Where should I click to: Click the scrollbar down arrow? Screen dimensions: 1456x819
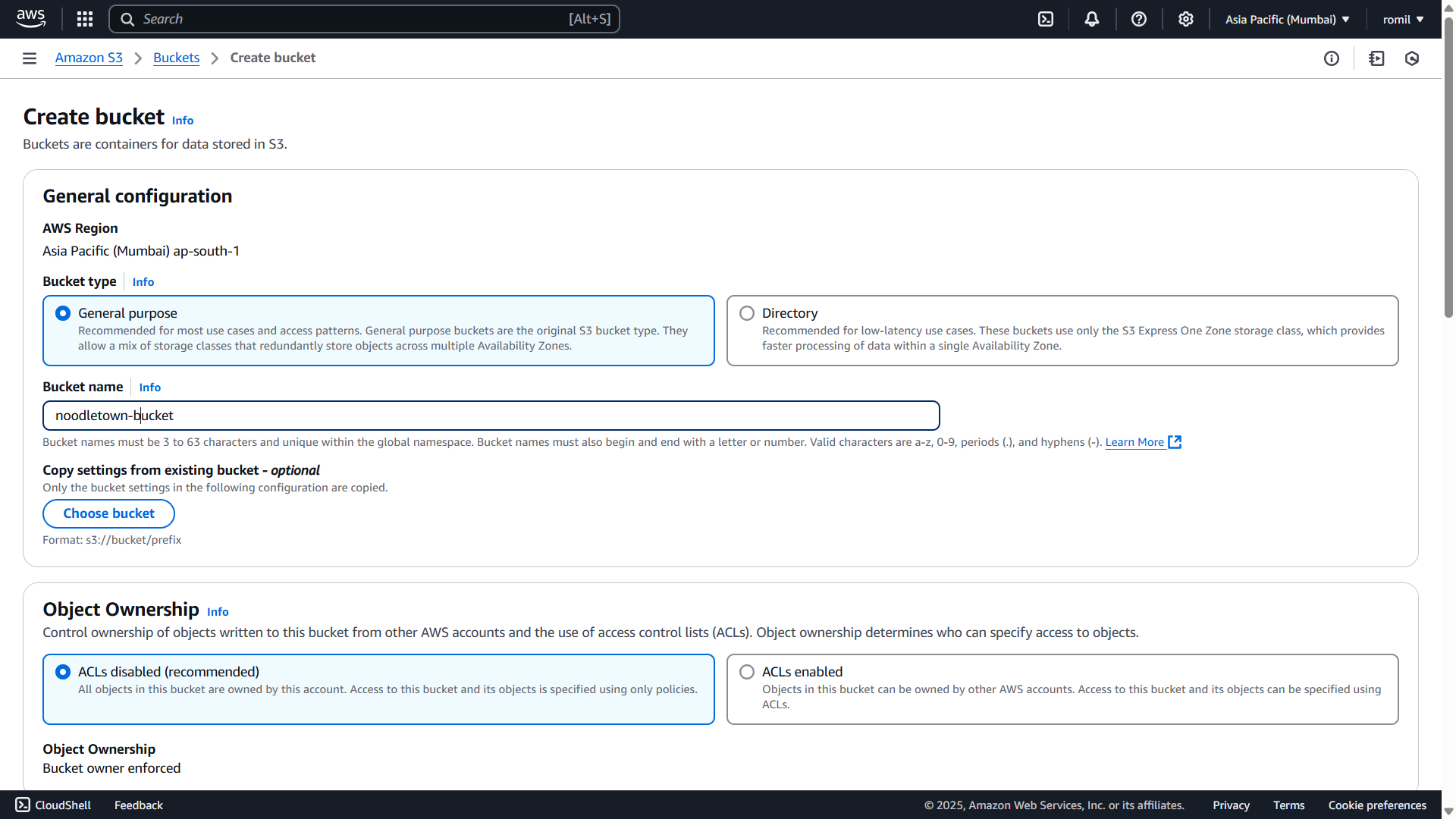coord(1448,811)
